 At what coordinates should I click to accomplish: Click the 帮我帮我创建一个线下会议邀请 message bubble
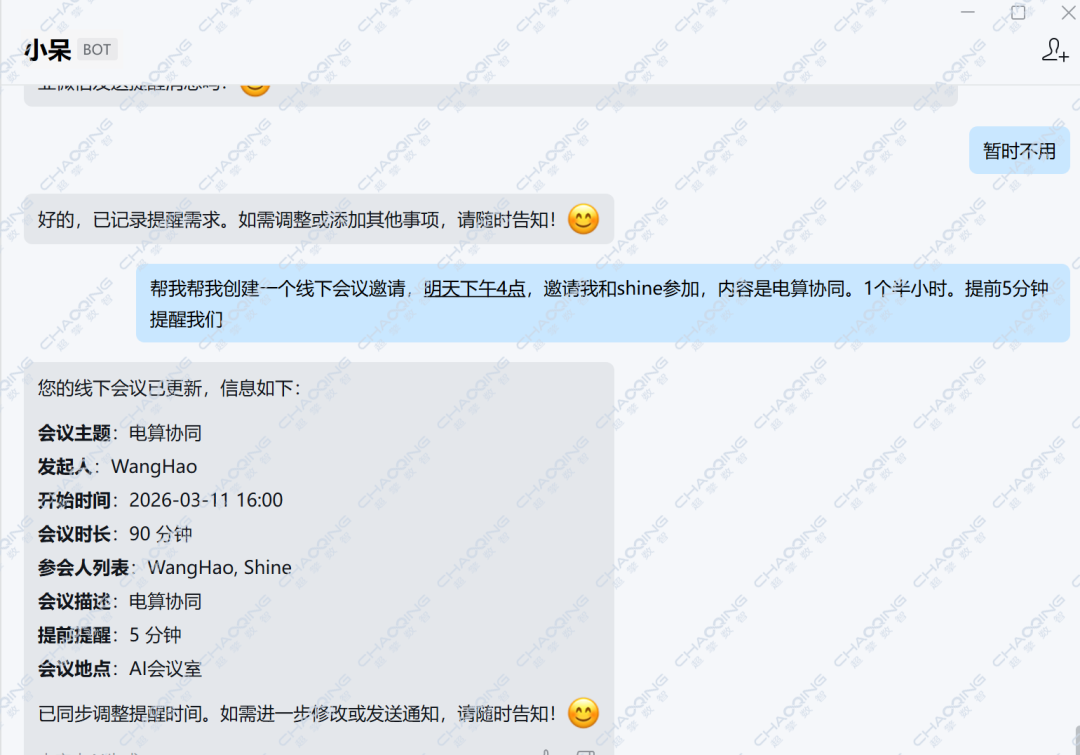(x=602, y=303)
